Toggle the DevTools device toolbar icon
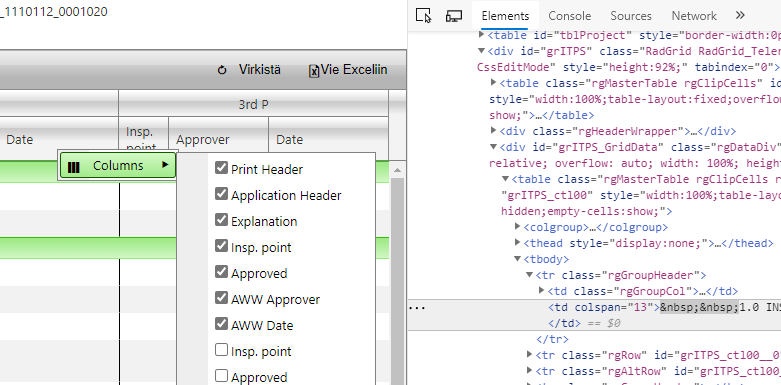The height and width of the screenshot is (385, 781). [x=454, y=15]
